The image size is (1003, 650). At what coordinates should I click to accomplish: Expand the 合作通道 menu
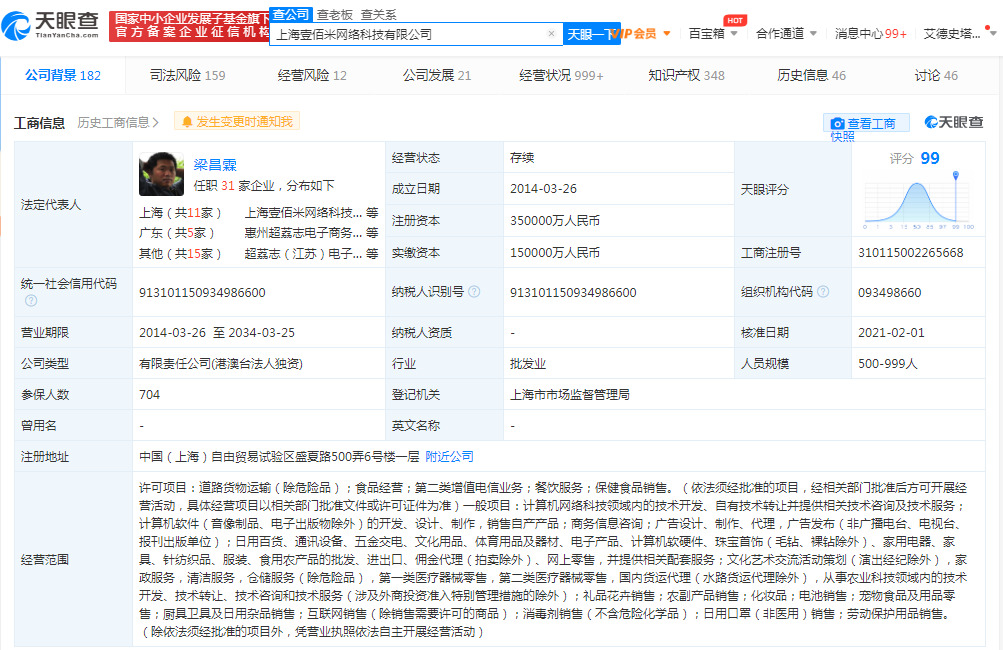786,33
